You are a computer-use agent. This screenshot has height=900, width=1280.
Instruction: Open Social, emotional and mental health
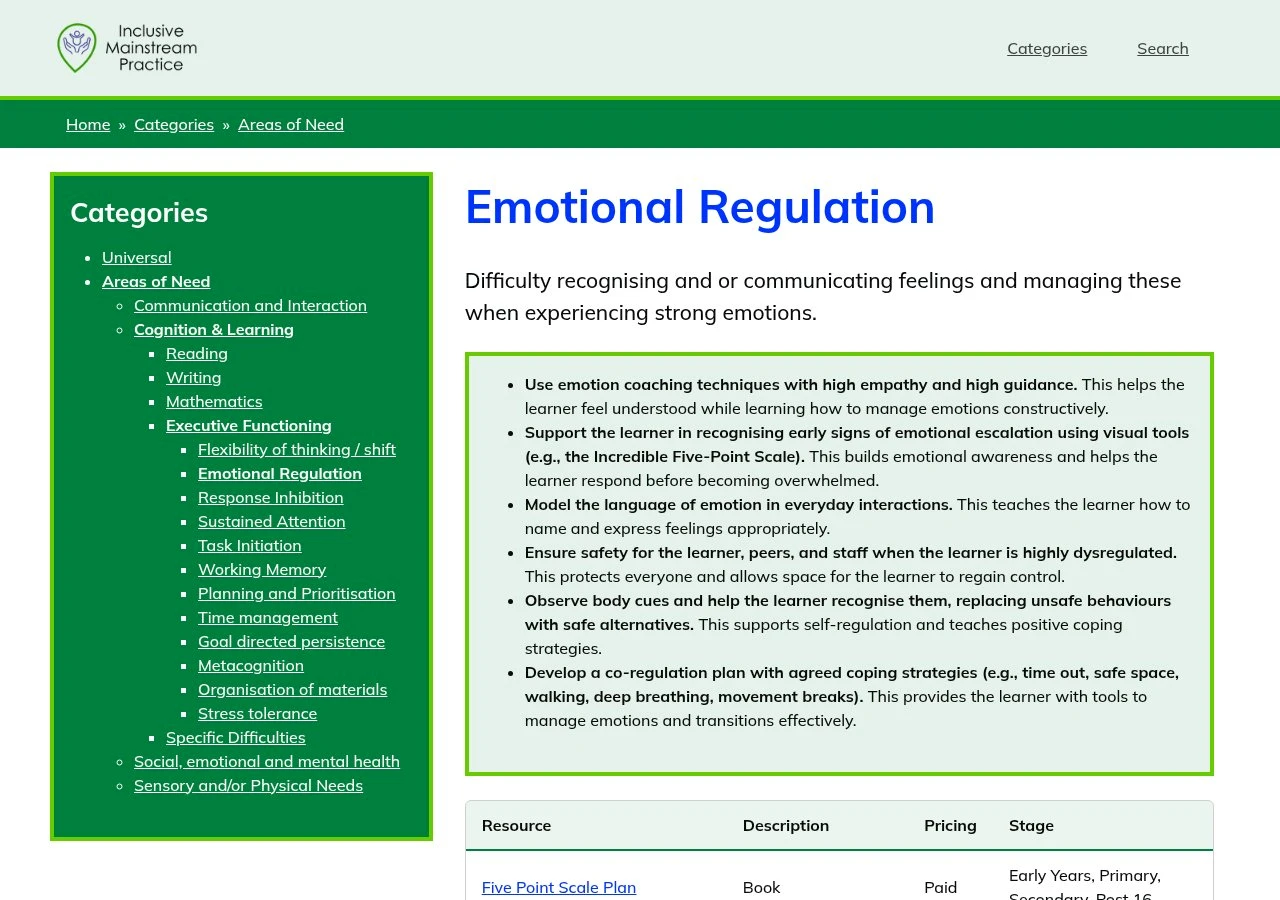(267, 761)
